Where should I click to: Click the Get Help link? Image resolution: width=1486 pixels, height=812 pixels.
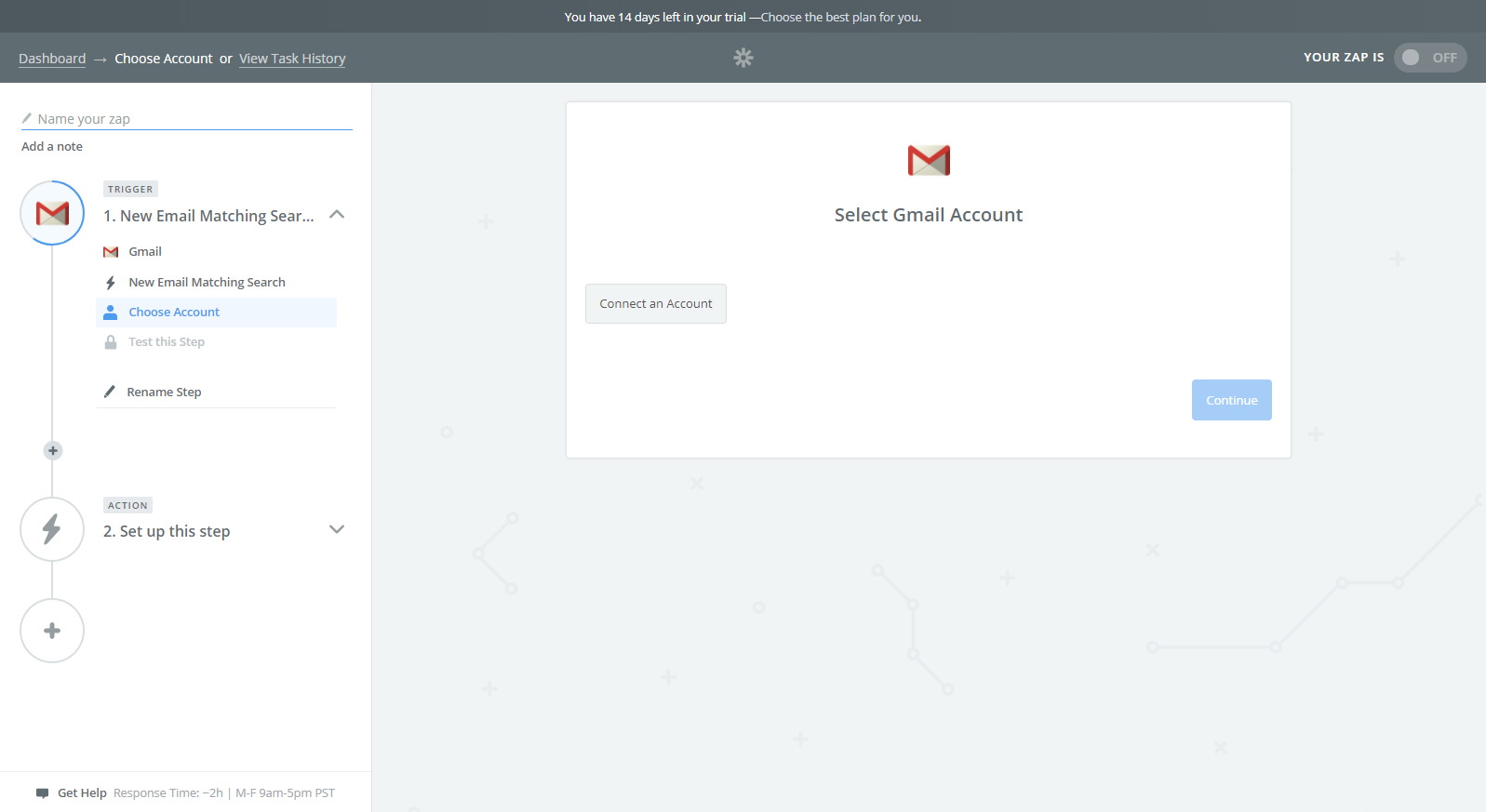82,793
